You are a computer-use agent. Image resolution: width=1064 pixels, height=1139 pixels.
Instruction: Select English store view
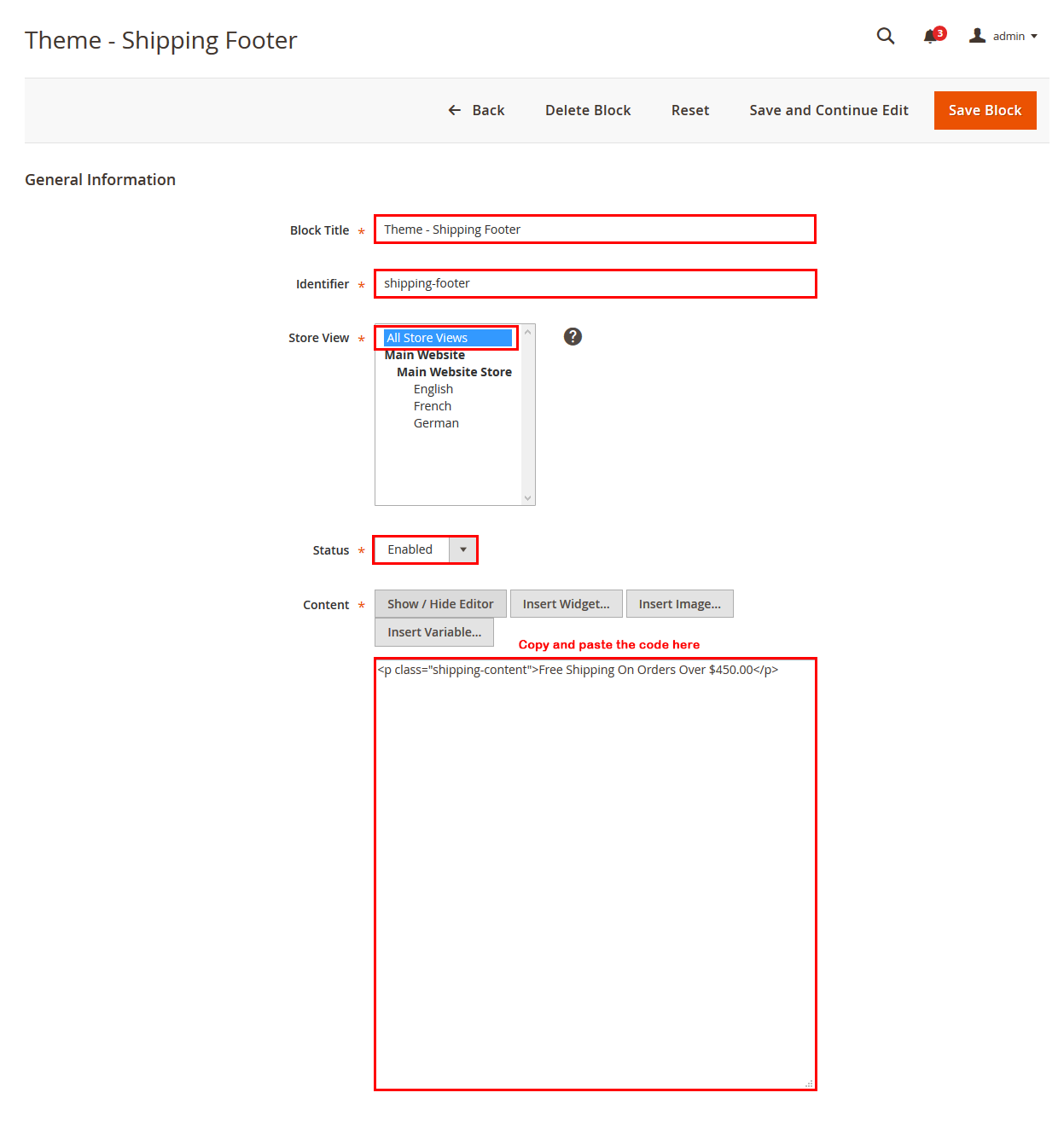[433, 389]
